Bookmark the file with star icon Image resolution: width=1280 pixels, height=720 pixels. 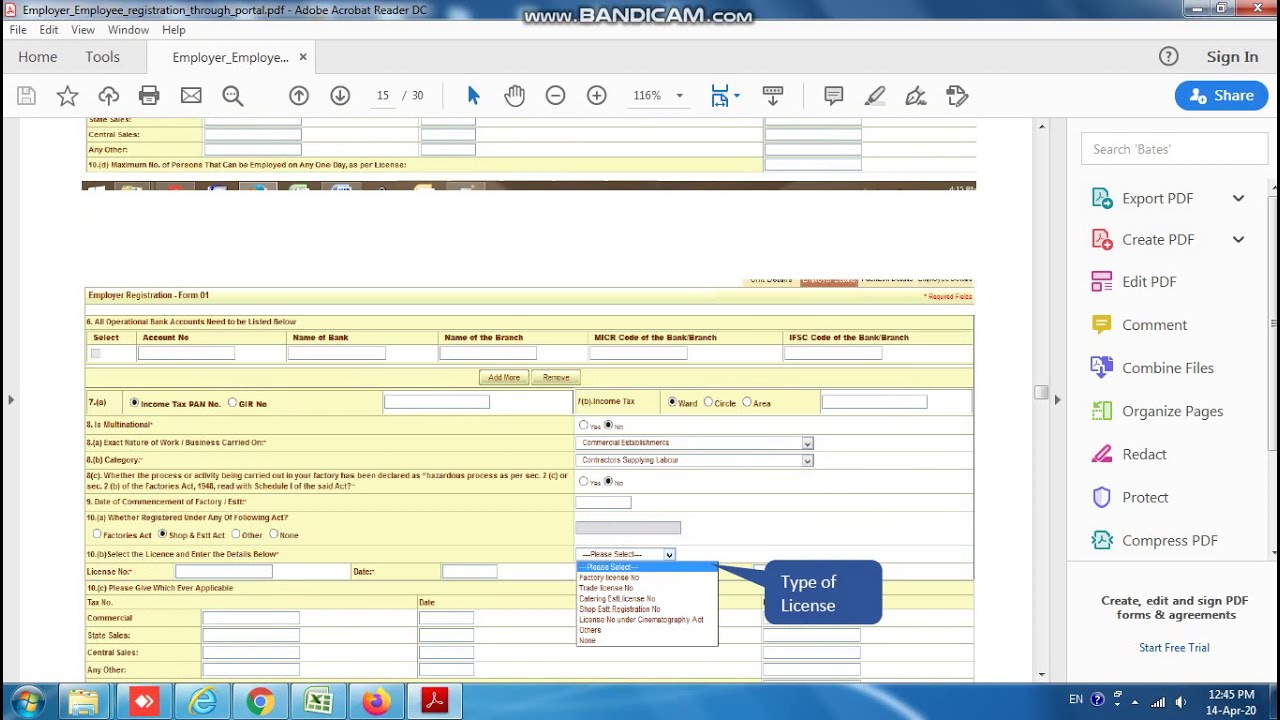[67, 96]
